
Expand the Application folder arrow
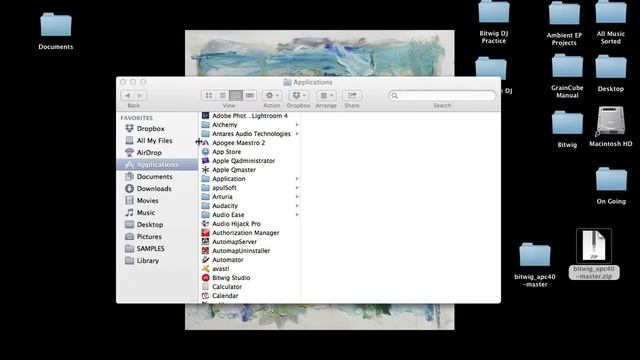(297, 179)
